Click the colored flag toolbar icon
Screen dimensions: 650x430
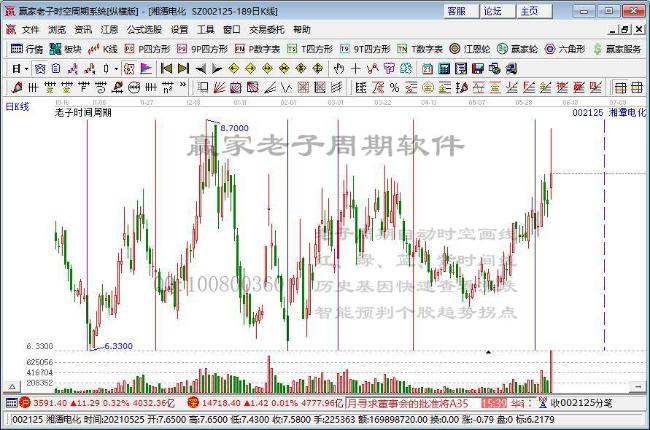pos(146,68)
